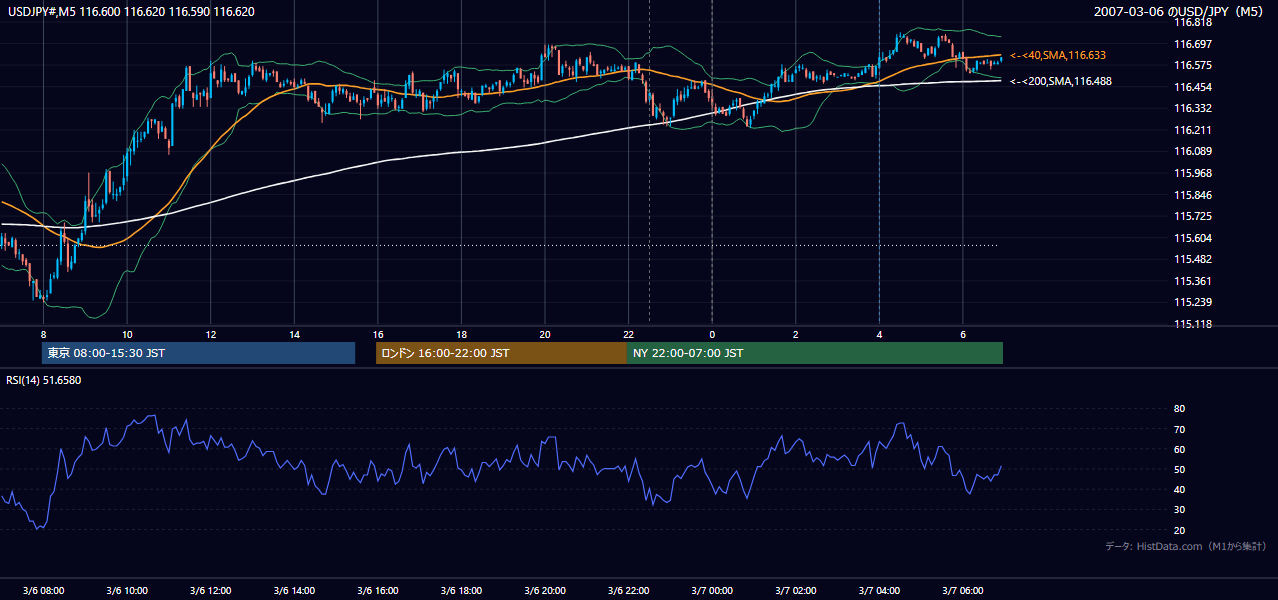Click price axis value 116.818
This screenshot has height=600, width=1278.
pos(1192,22)
